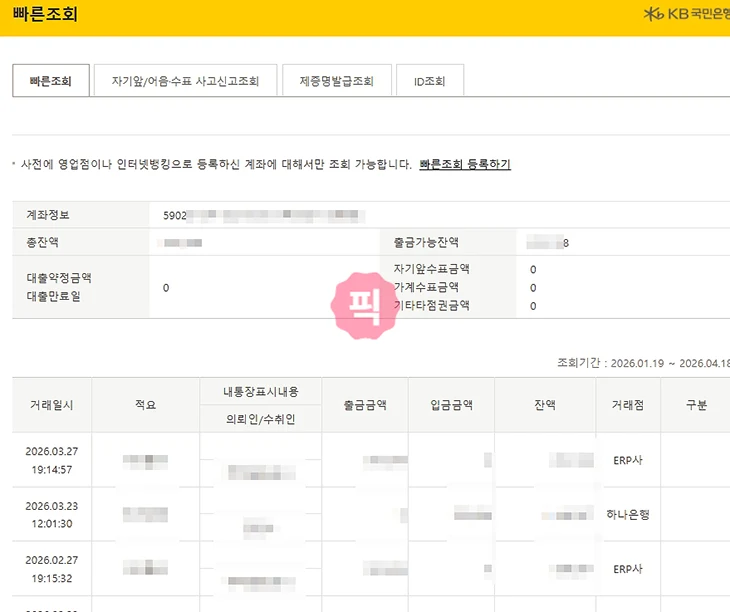Screen dimensions: 730x612
Task: Select the 대출약정금액 label
Action: click(59, 278)
